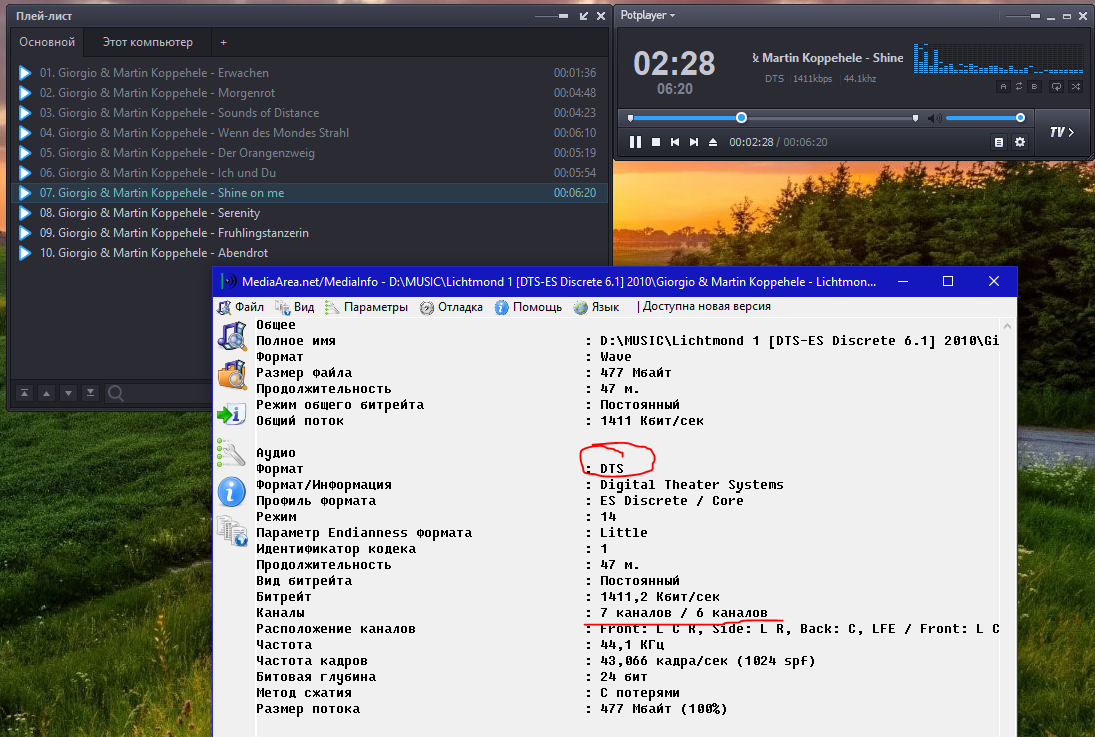Viewport: 1095px width, 737px height.
Task: Play track 04 Wenn des Mondes Strahl arrow
Action: click(x=25, y=133)
